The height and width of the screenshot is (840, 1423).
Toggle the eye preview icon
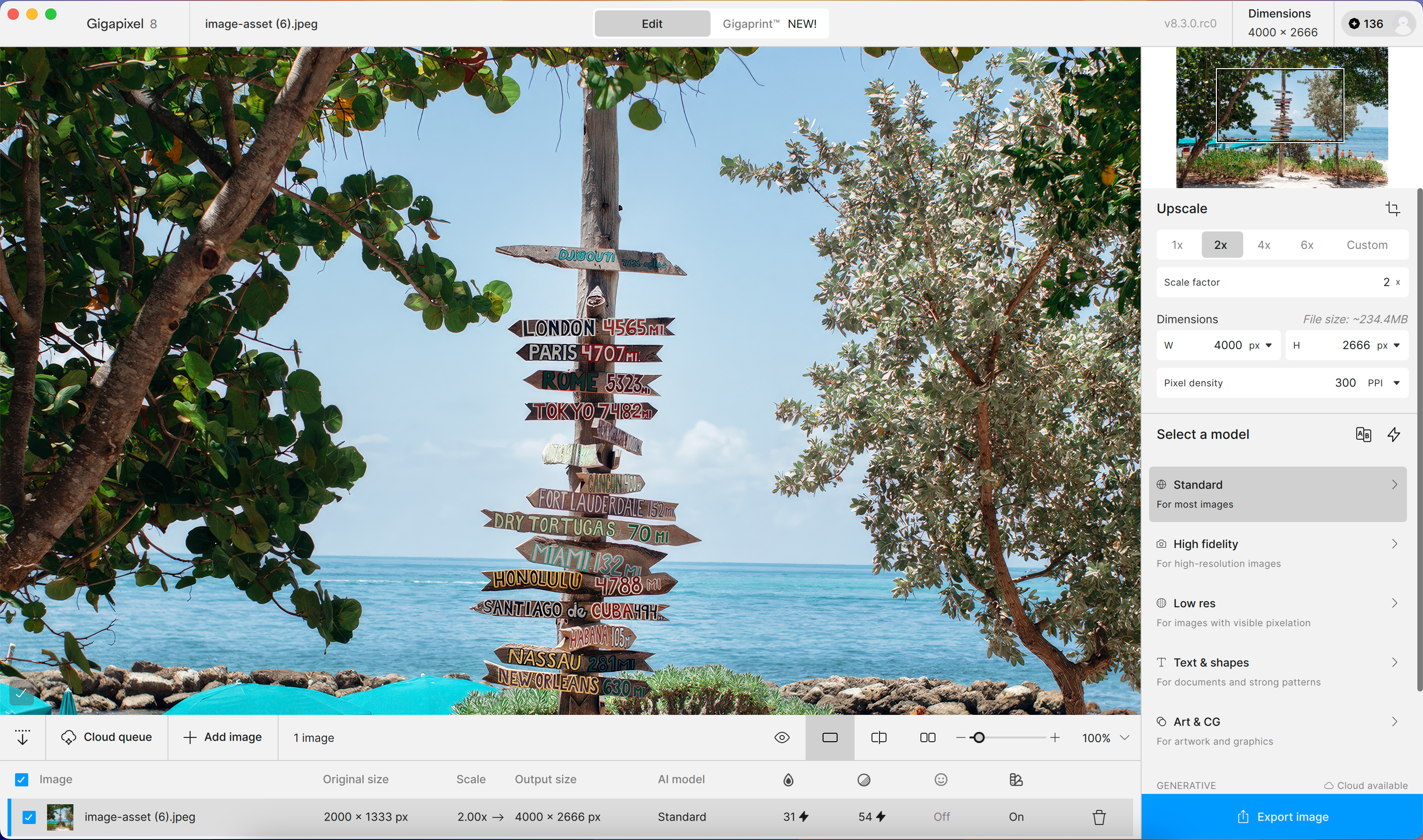coord(782,737)
